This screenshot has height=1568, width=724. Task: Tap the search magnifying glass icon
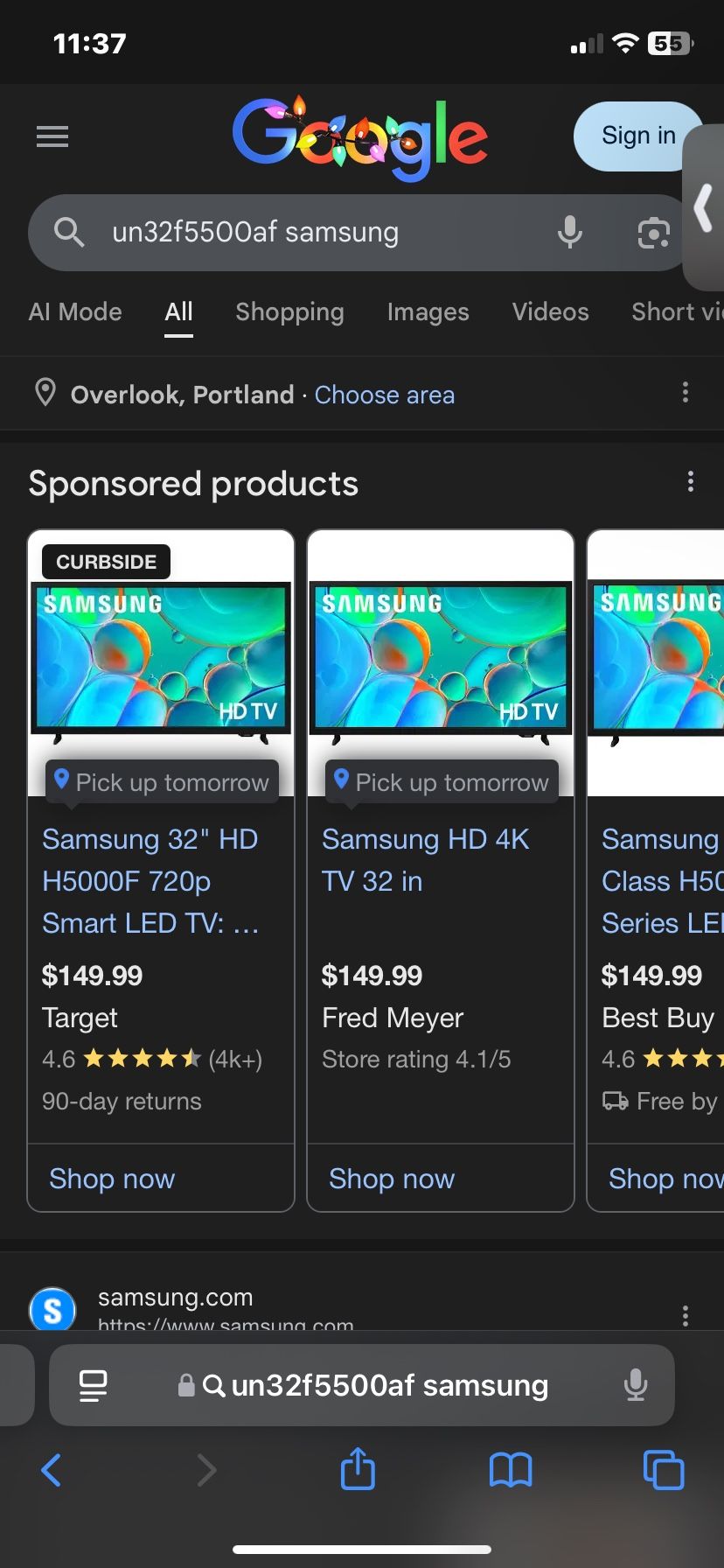coord(69,232)
